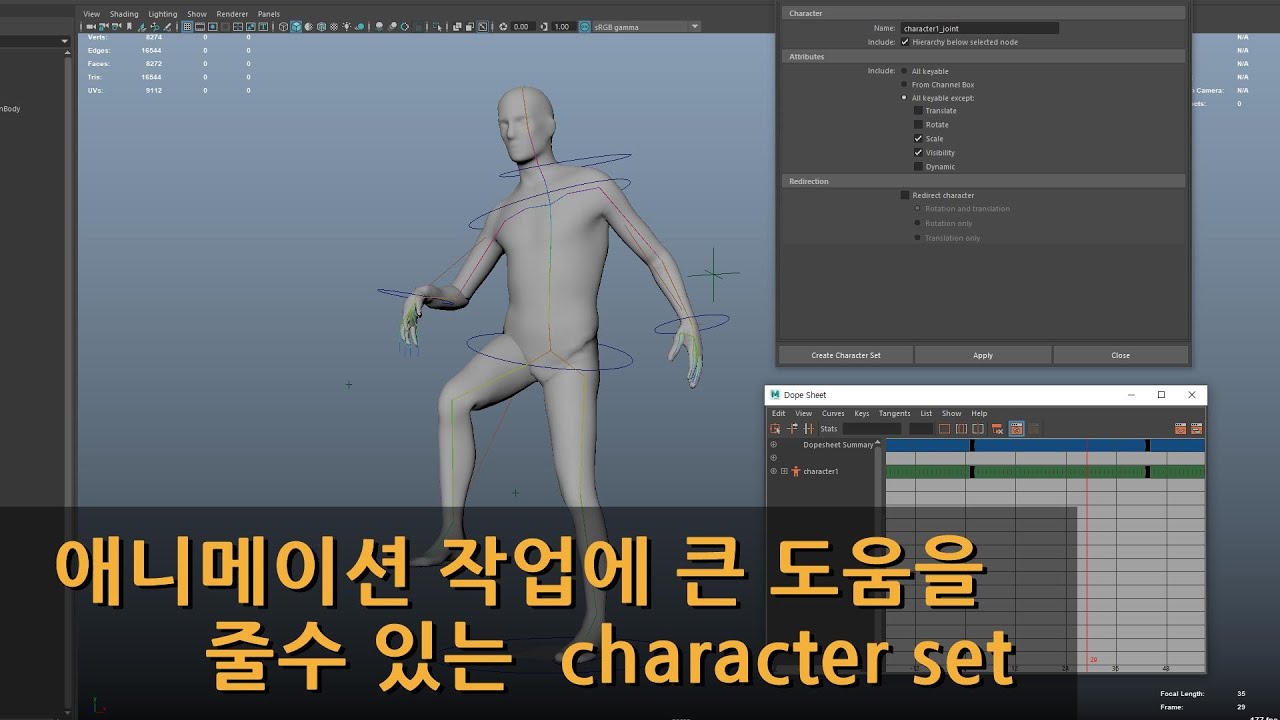This screenshot has width=1280, height=720.
Task: Collapse the Character section header
Action: tap(983, 13)
